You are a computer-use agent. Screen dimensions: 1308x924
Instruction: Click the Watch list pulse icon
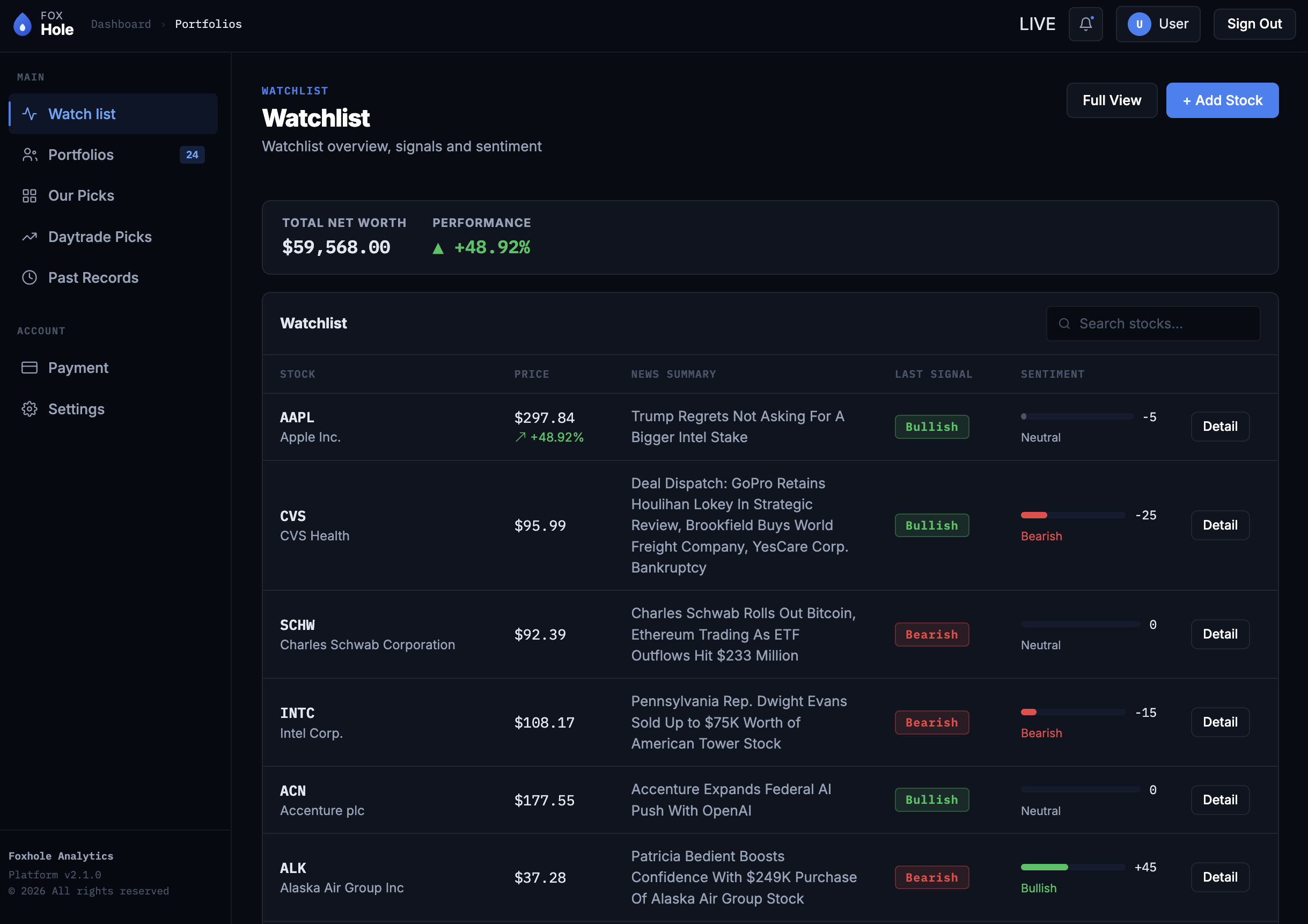click(x=30, y=114)
